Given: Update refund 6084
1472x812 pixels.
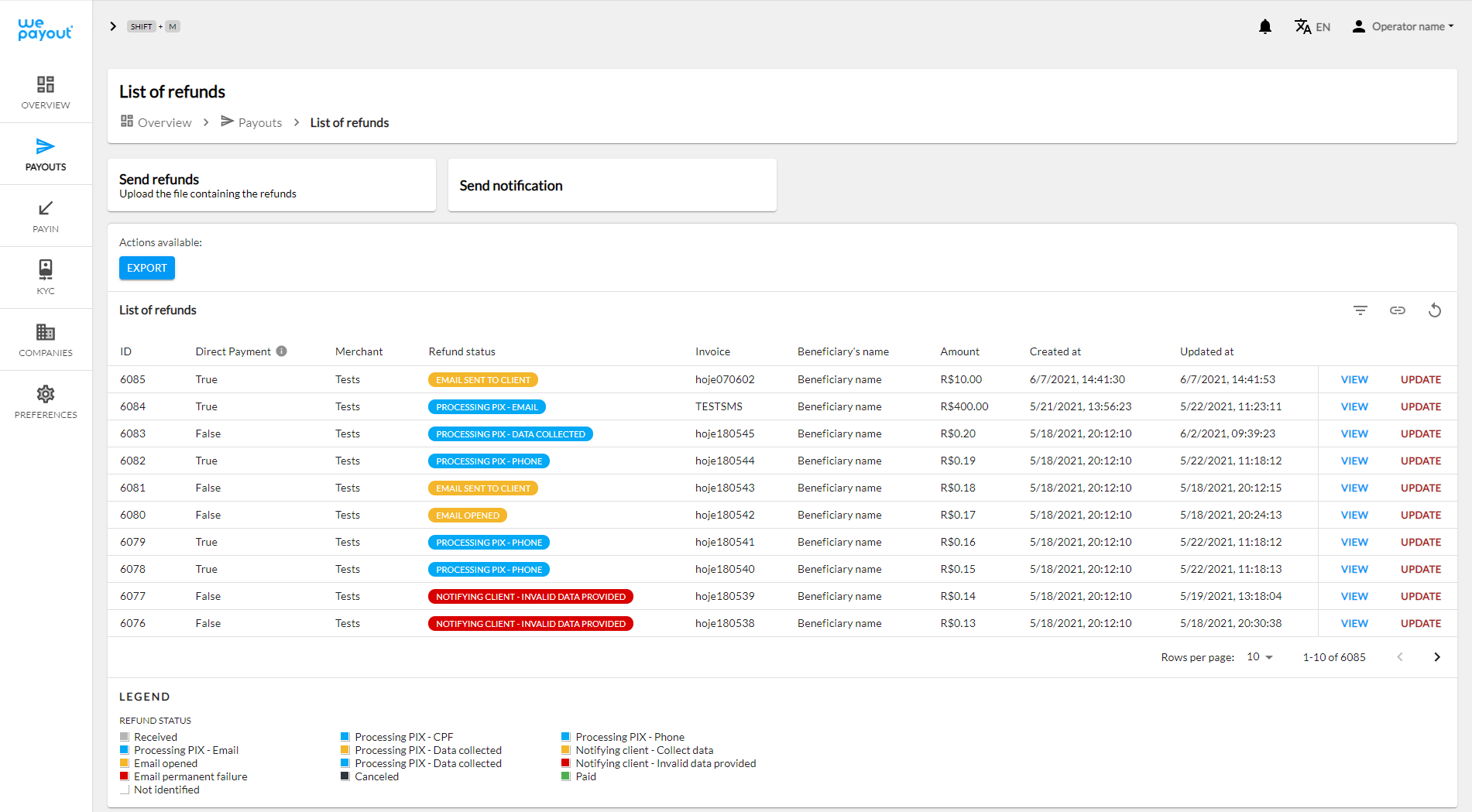Looking at the screenshot, I should (1421, 406).
